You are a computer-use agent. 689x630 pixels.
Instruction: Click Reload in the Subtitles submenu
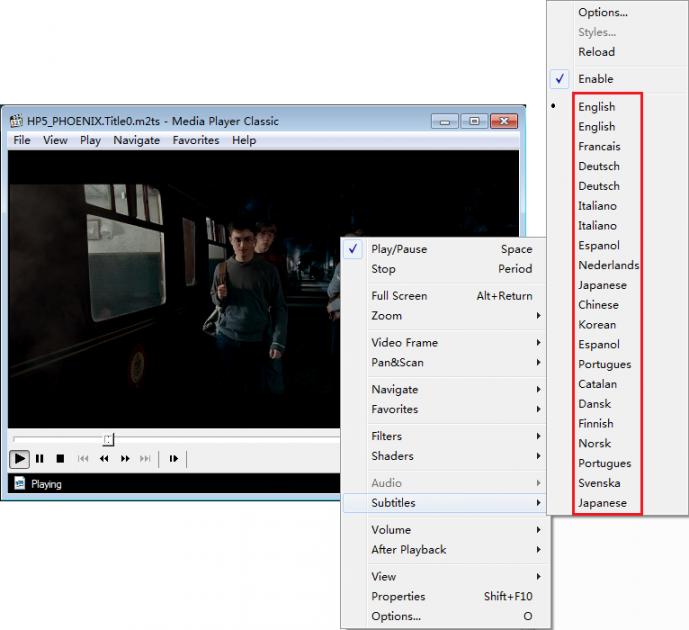[x=618, y=52]
